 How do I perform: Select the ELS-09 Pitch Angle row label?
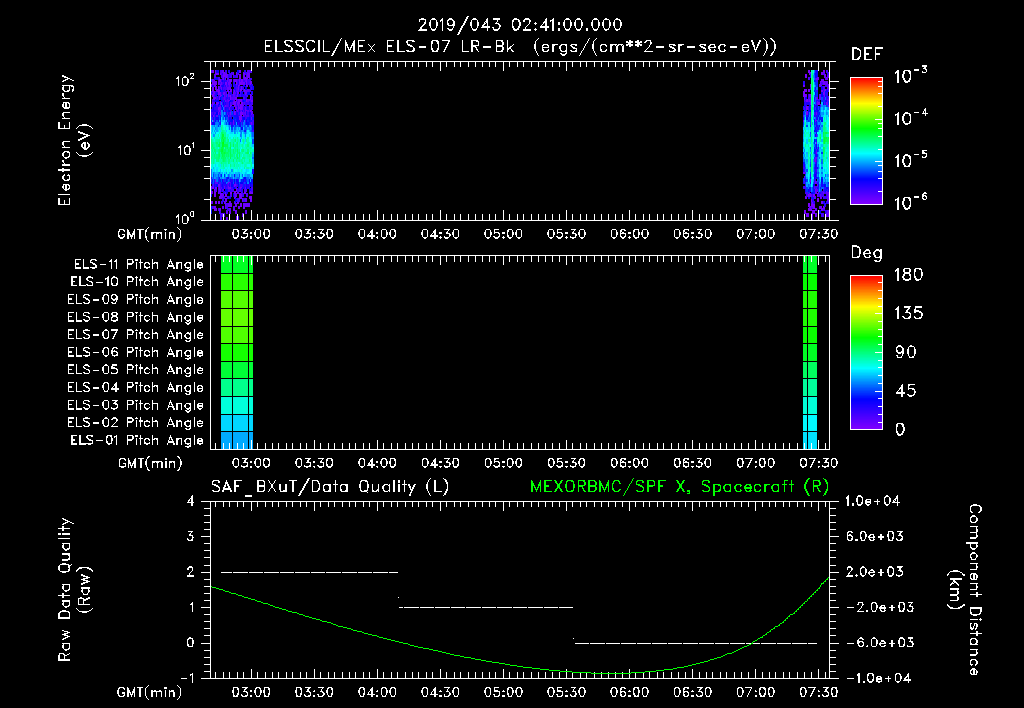pyautogui.click(x=135, y=300)
